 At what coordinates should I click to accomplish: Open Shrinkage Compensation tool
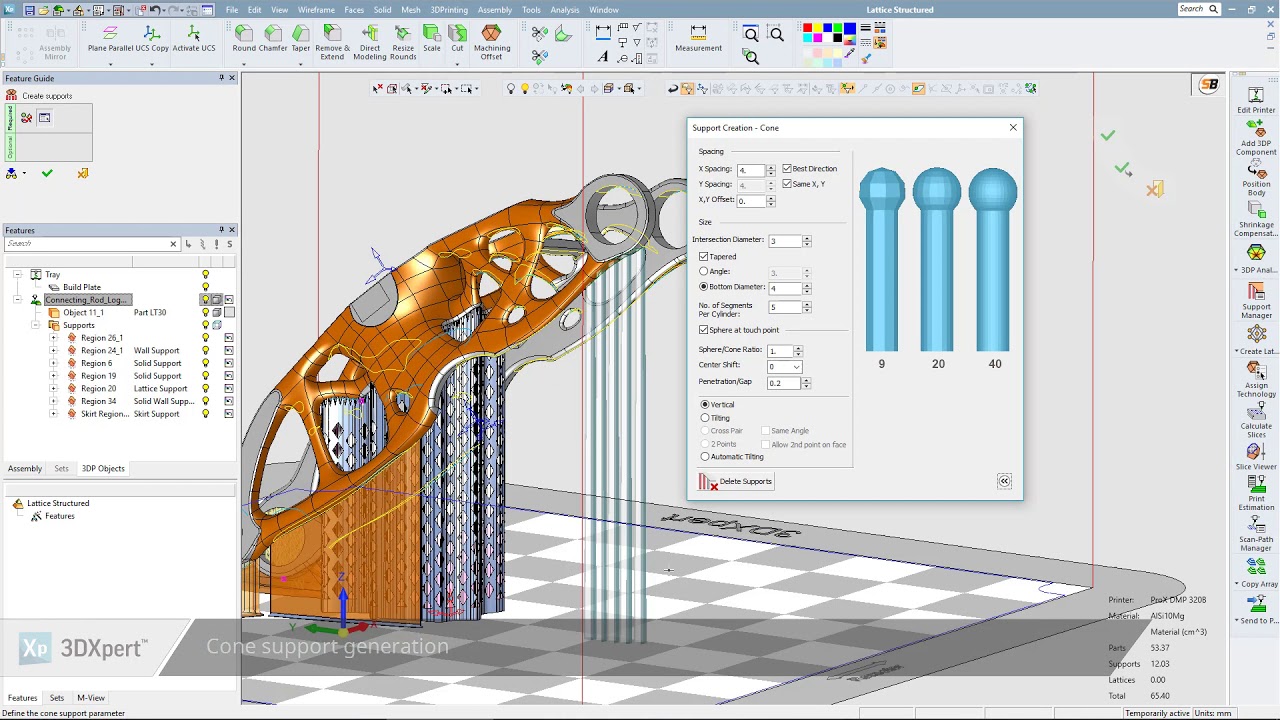[1256, 220]
